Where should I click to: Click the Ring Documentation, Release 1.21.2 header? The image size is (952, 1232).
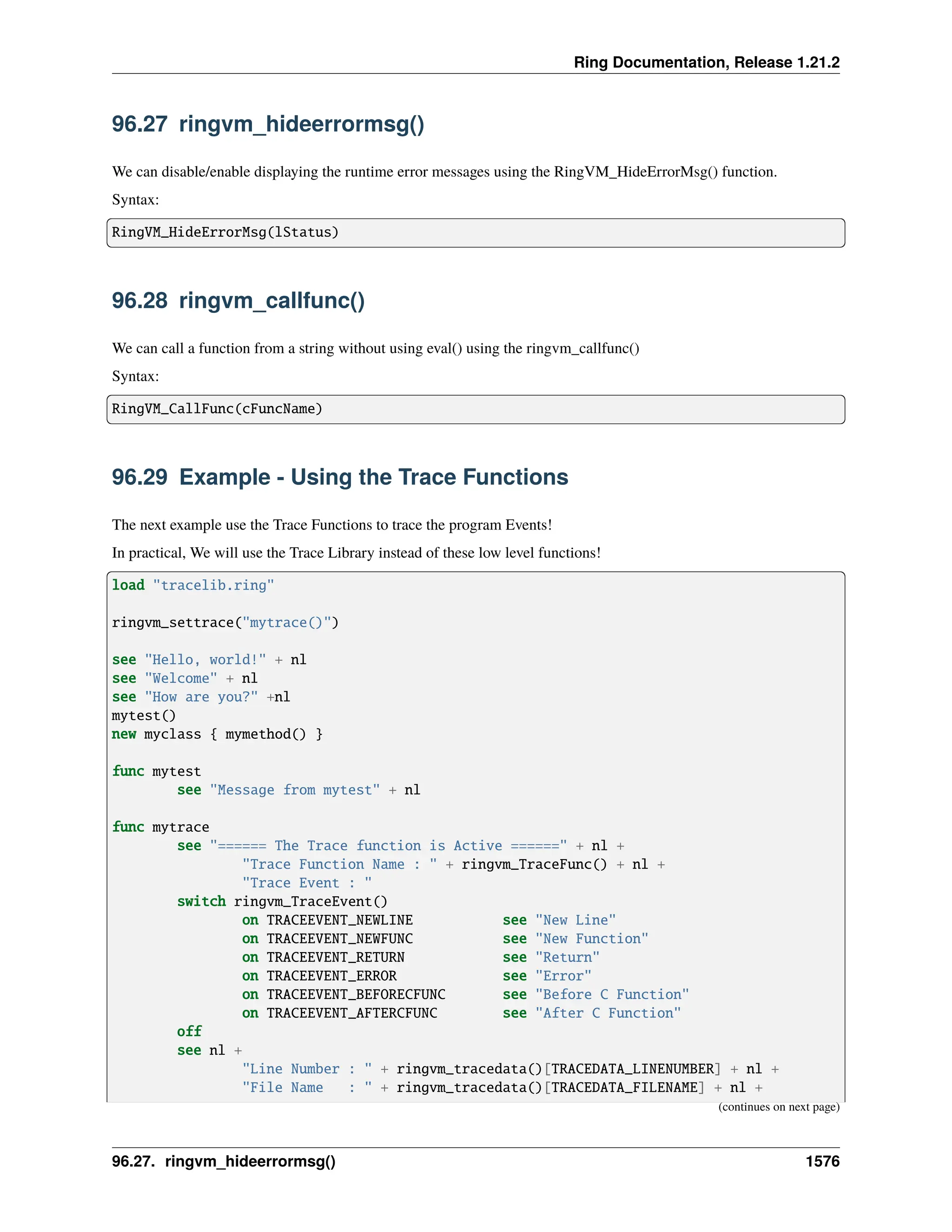706,62
